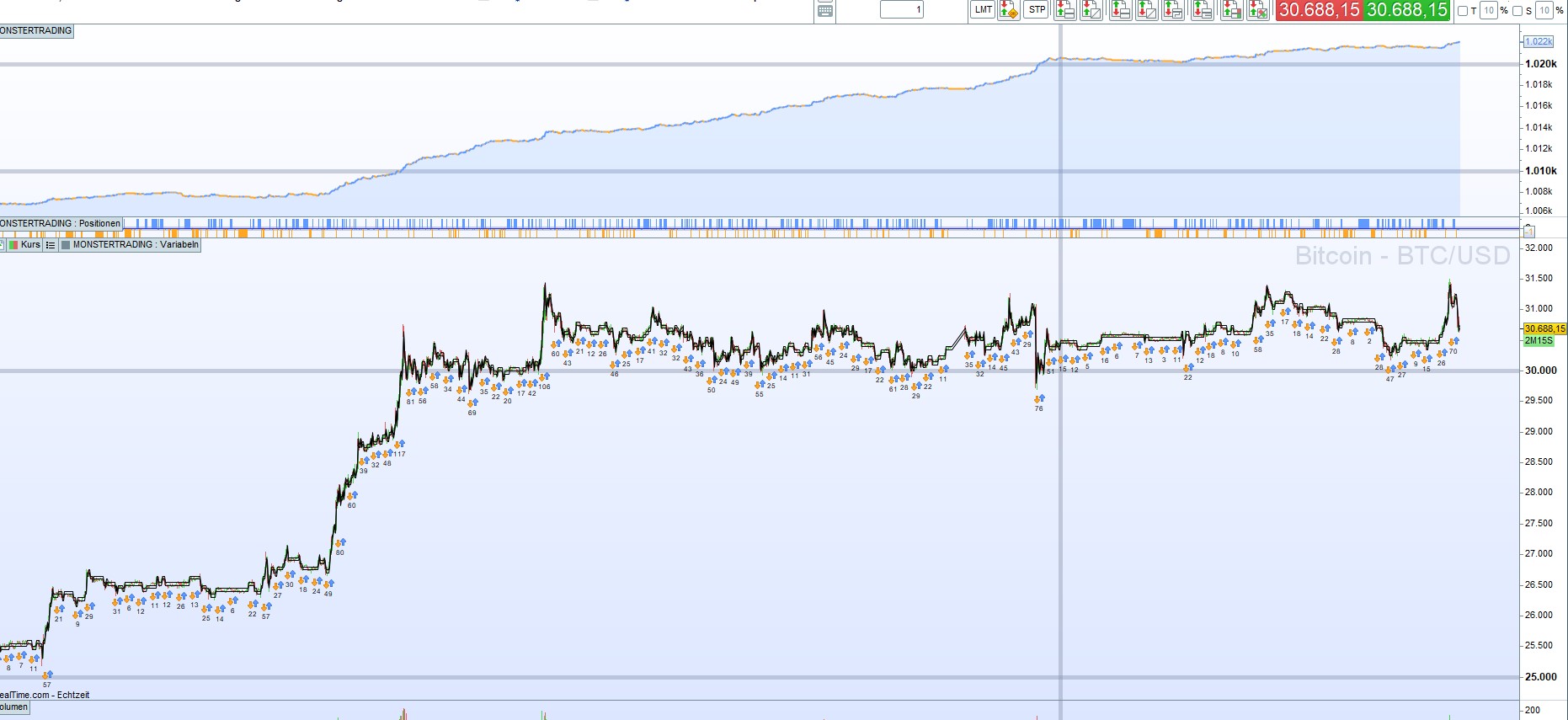This screenshot has width=1568, height=720.
Task: Enable the T target checkbox
Action: coord(1463,11)
